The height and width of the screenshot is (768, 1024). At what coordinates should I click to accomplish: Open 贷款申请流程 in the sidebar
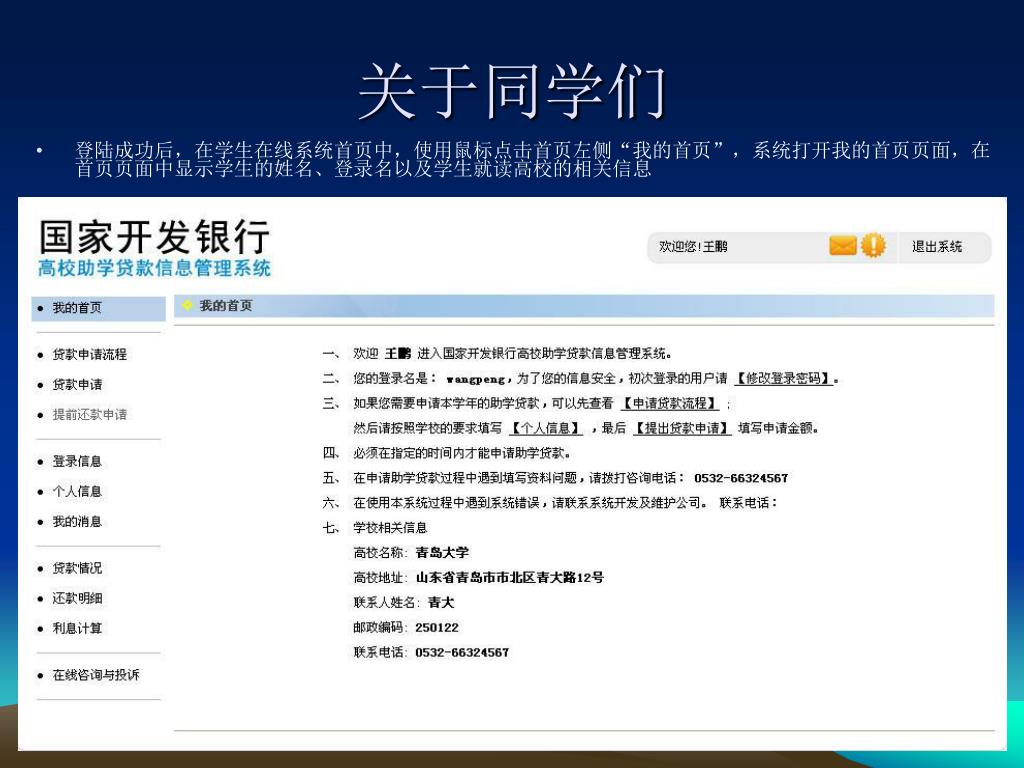tap(89, 355)
